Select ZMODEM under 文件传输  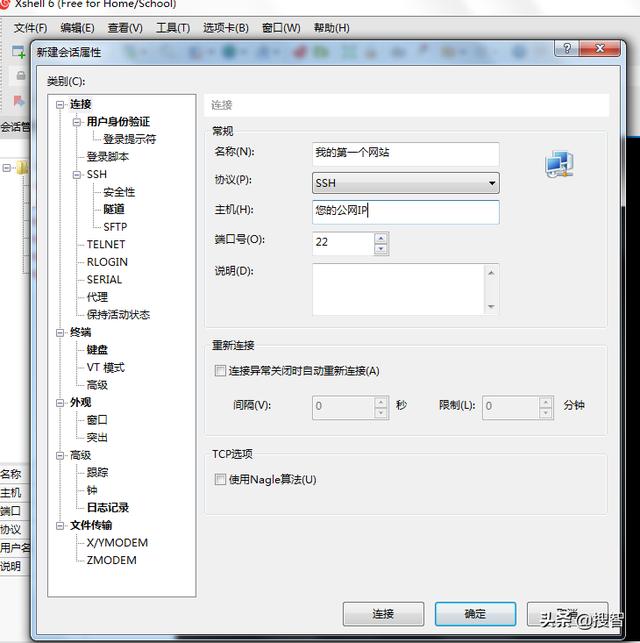coord(112,560)
